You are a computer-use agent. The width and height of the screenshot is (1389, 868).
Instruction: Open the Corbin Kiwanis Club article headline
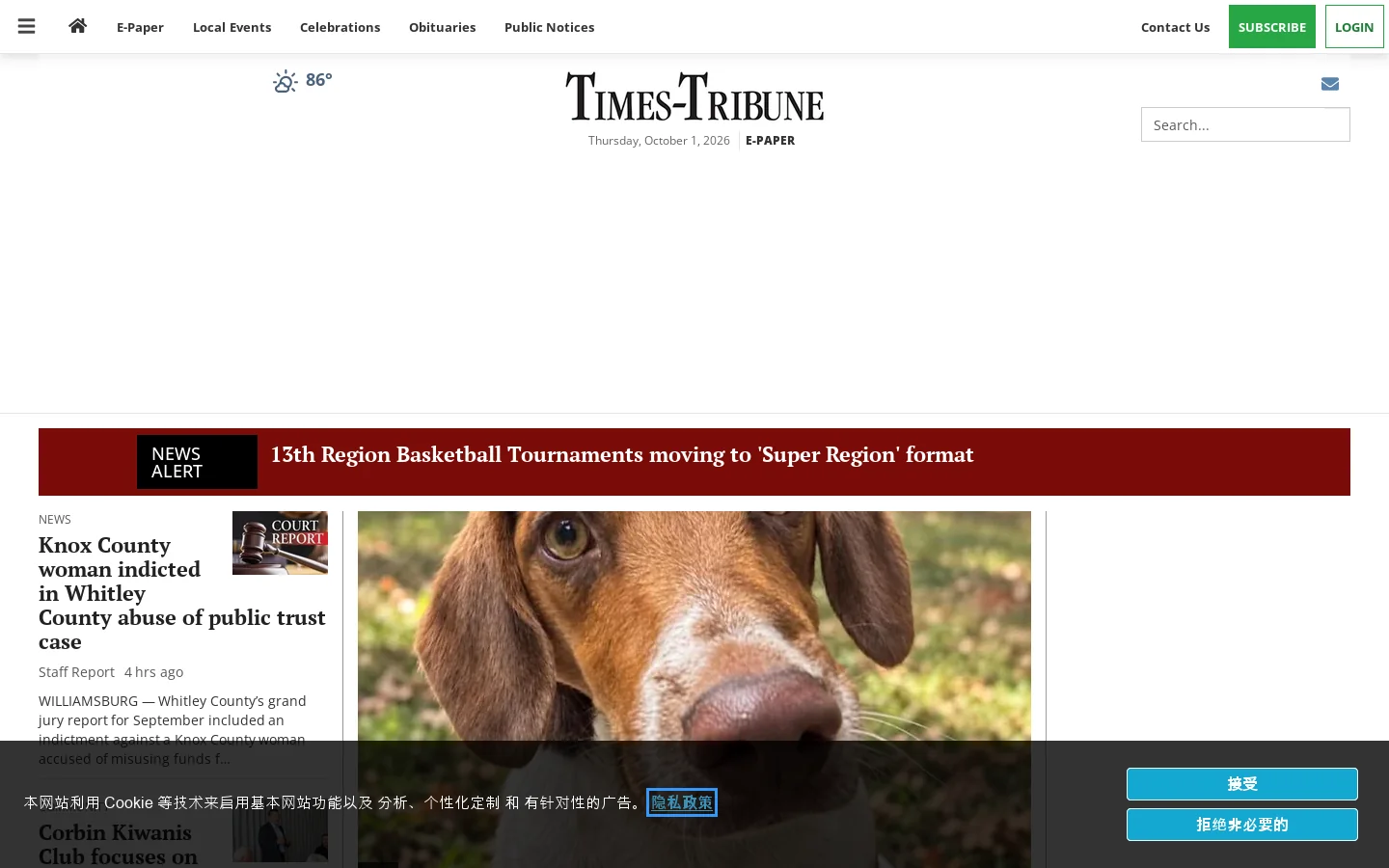pos(118,844)
